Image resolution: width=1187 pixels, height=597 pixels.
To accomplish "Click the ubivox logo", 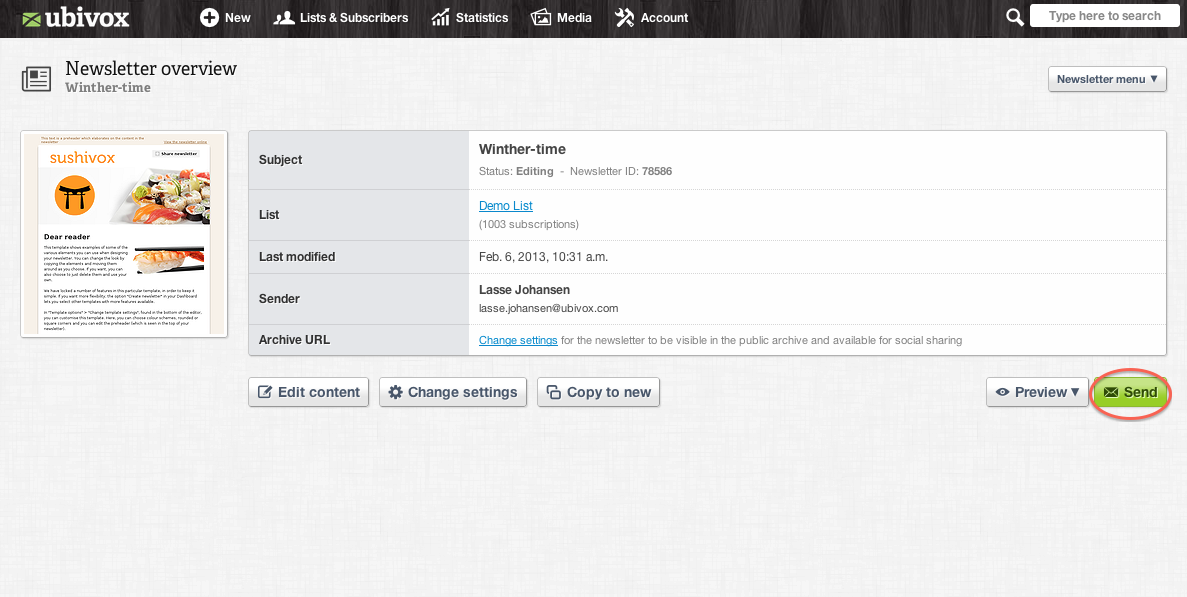I will pyautogui.click(x=76, y=18).
